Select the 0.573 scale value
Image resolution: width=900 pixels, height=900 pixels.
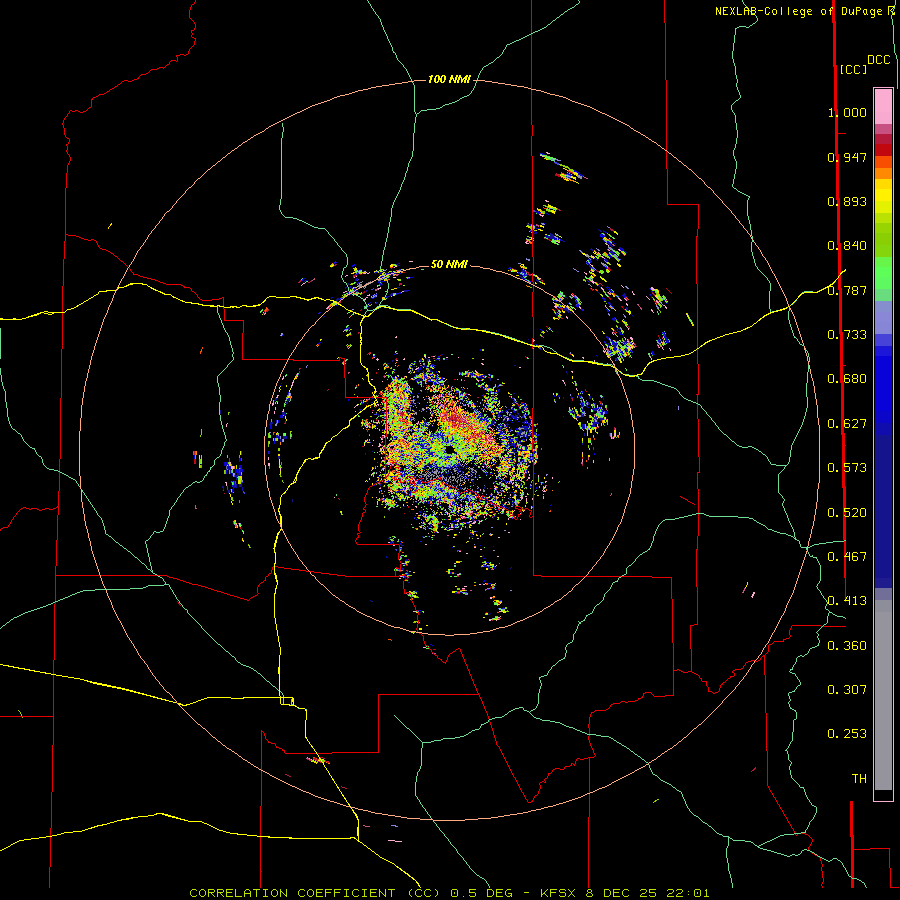[847, 468]
